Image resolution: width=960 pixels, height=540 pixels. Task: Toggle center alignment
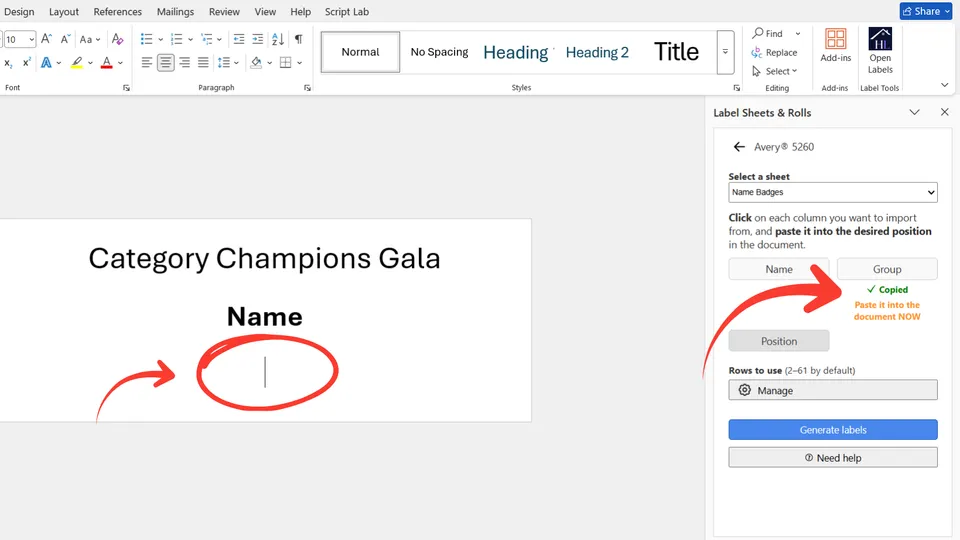pyautogui.click(x=165, y=62)
